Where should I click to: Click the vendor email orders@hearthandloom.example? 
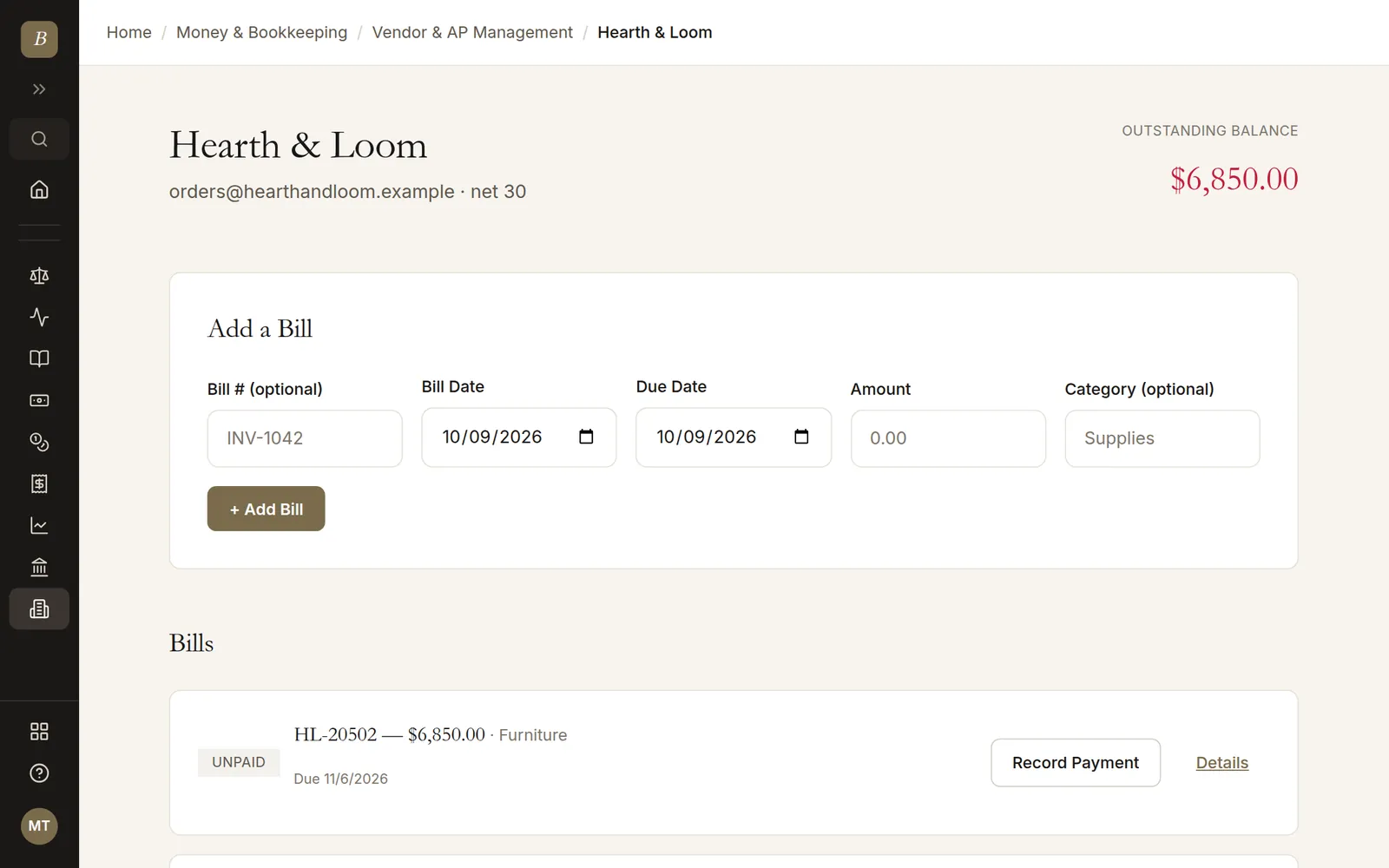pyautogui.click(x=312, y=192)
